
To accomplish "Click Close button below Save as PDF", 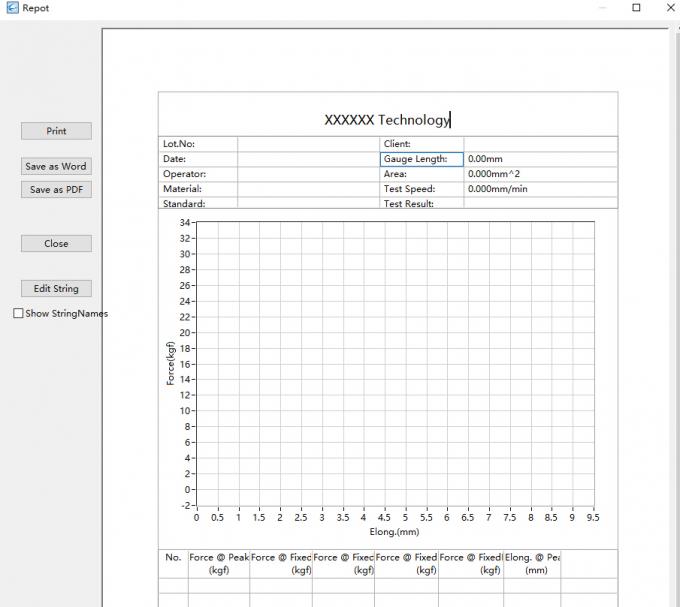I will click(x=56, y=243).
